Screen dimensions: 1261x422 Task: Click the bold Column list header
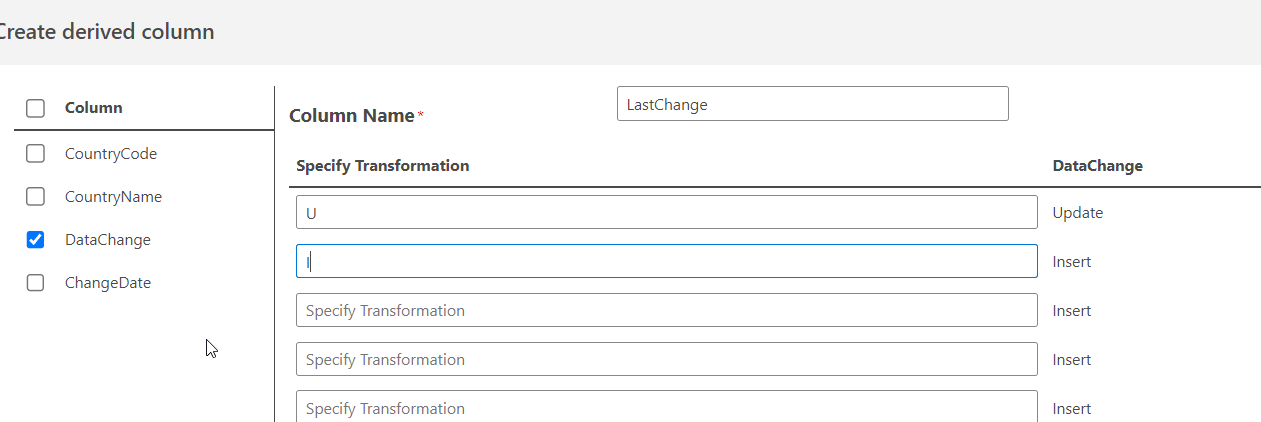pos(94,108)
